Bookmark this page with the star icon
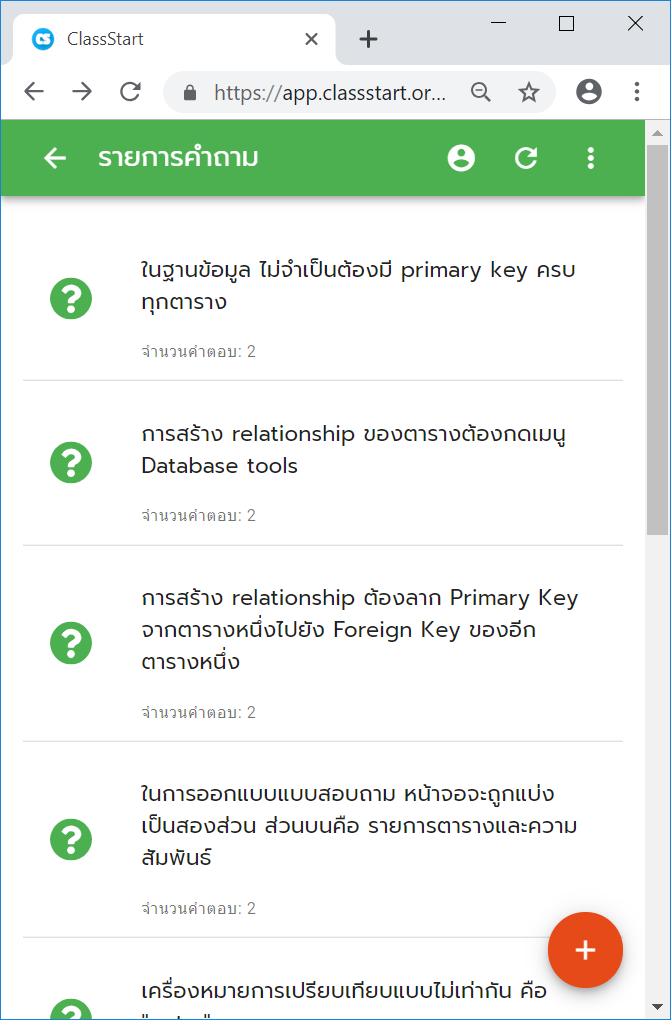This screenshot has width=671, height=1020. pyautogui.click(x=528, y=92)
